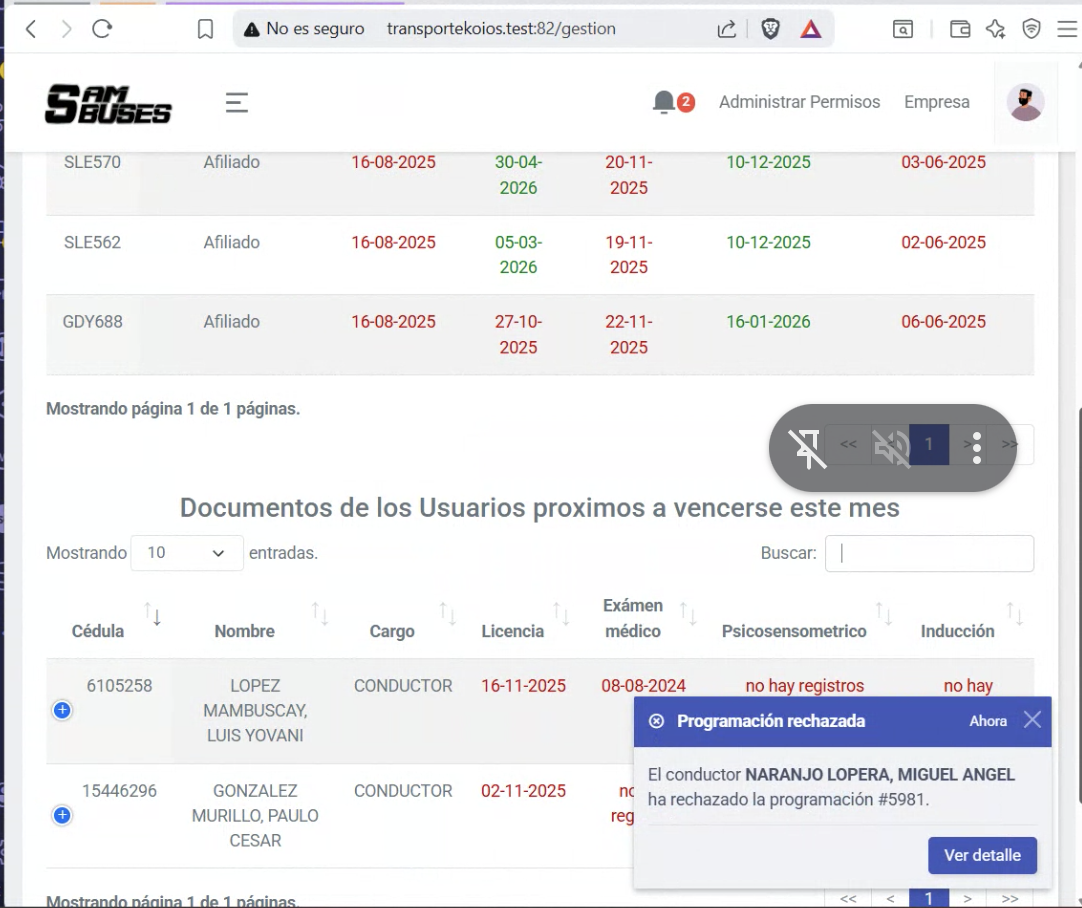Click the SAM Buses logo

pyautogui.click(x=108, y=104)
